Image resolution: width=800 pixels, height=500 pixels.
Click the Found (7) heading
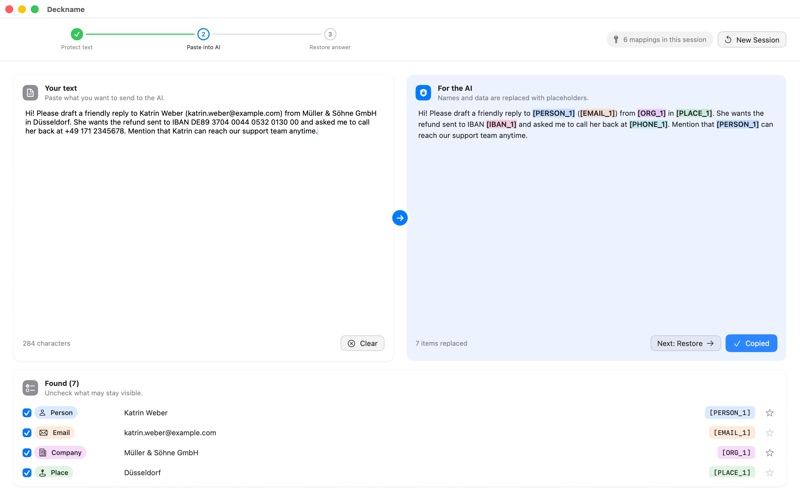click(62, 383)
